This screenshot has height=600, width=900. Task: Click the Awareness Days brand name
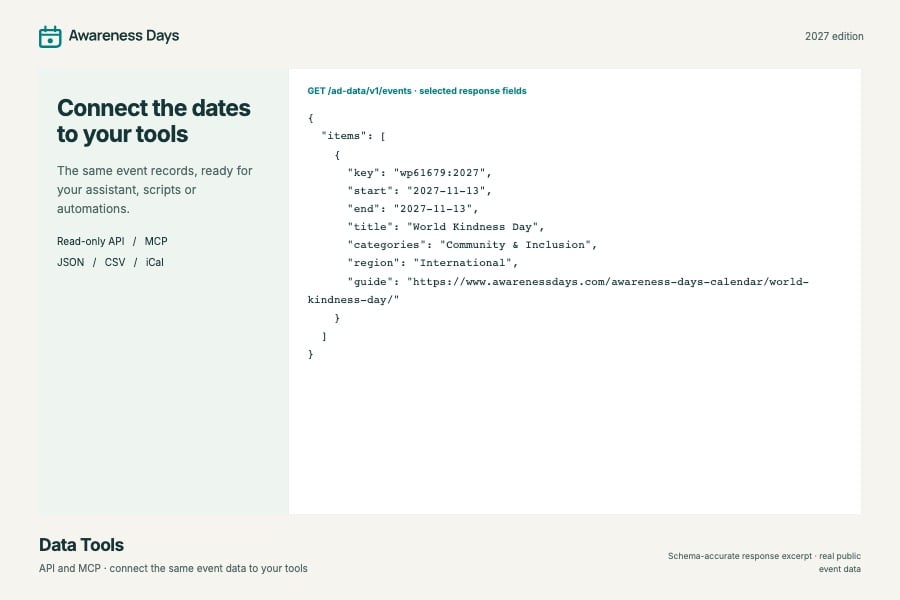pyautogui.click(x=124, y=36)
